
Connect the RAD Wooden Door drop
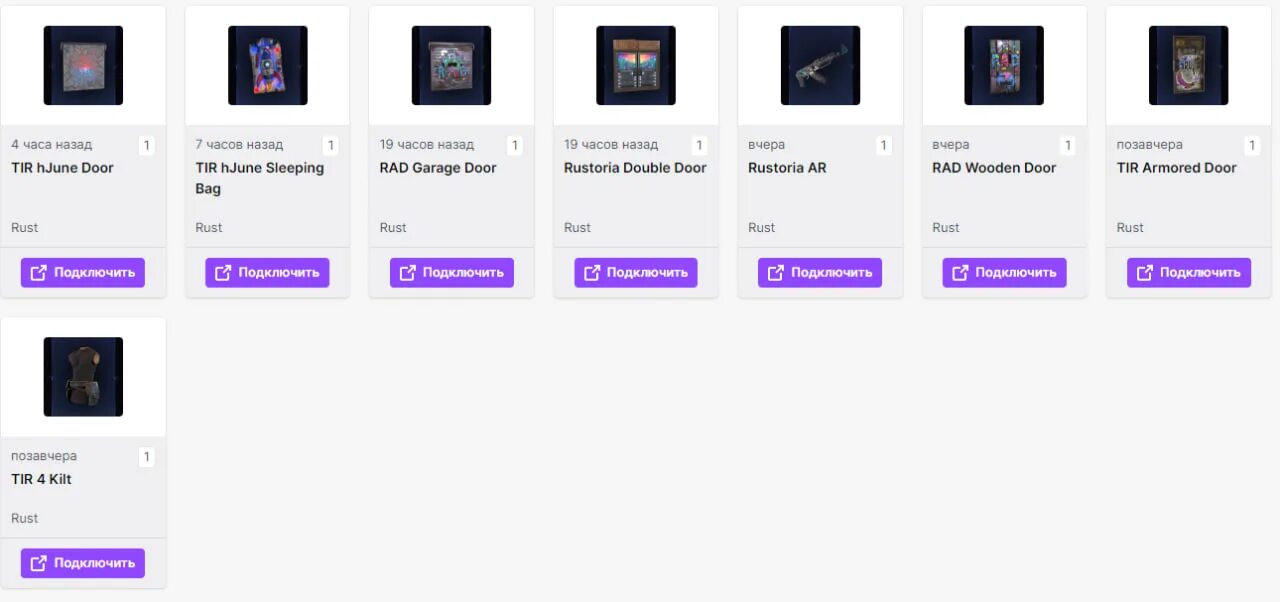[1004, 272]
